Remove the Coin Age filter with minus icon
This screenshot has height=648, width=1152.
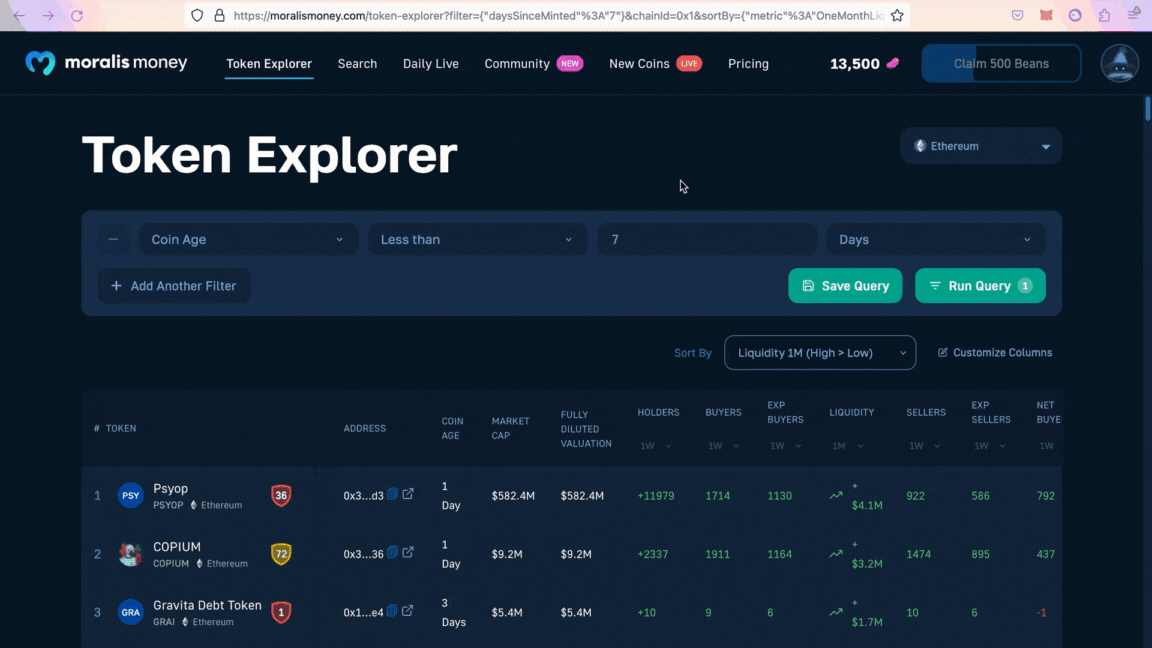pos(113,240)
